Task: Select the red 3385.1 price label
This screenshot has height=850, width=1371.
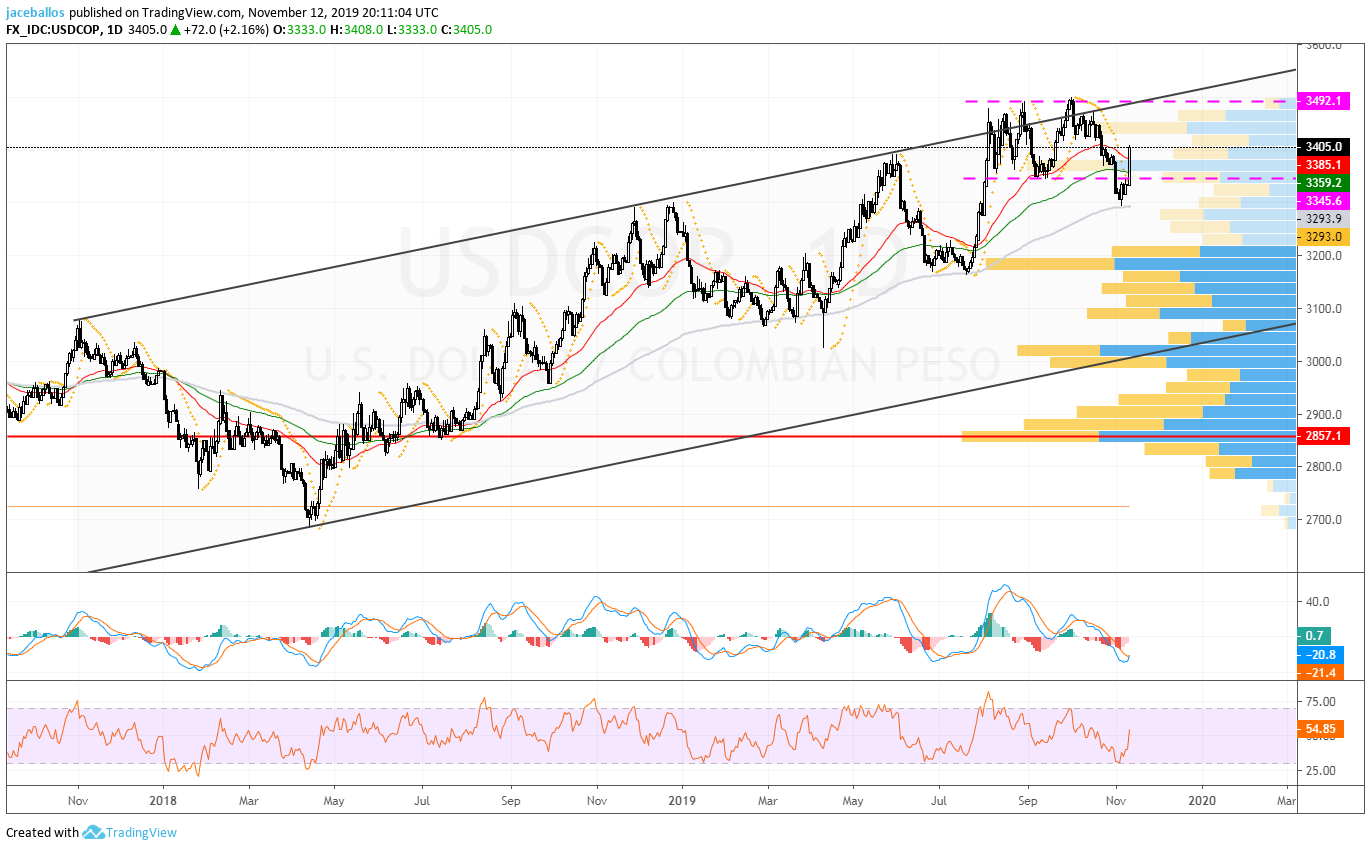Action: coord(1325,164)
